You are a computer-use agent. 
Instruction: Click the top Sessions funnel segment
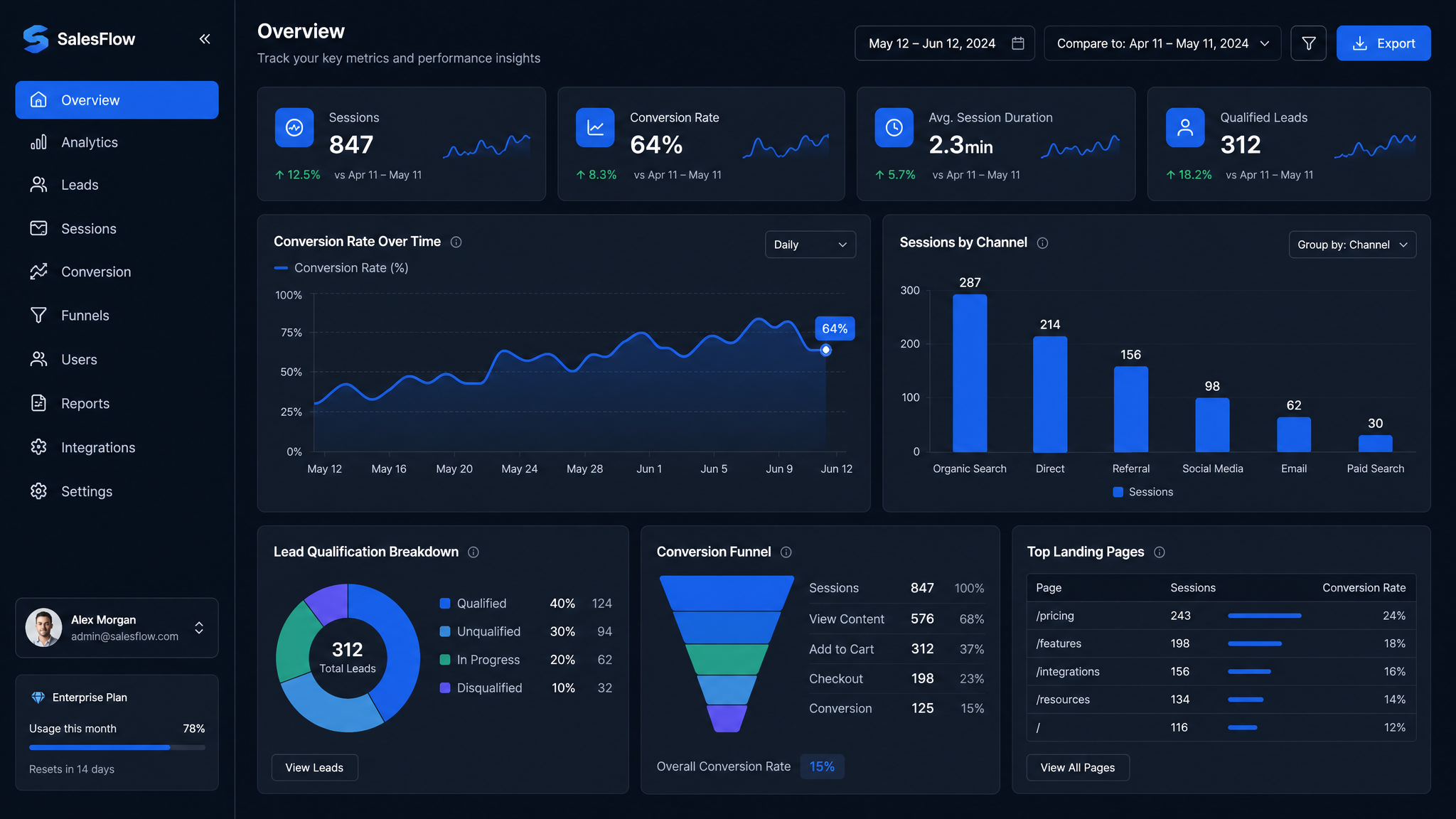pos(727,593)
